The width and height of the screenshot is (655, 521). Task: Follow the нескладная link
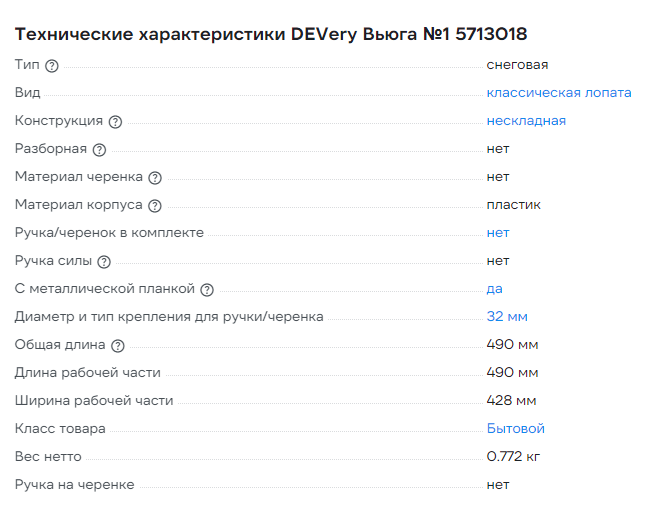coord(526,121)
